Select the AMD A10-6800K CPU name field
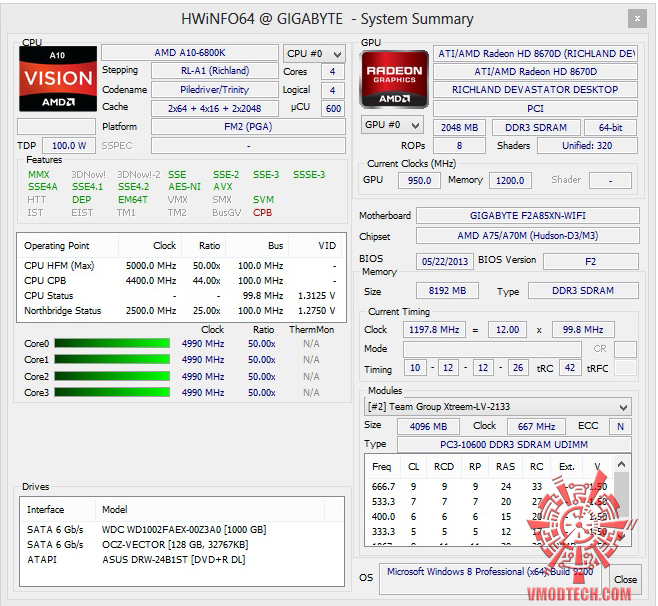This screenshot has height=606, width=658. (190, 53)
